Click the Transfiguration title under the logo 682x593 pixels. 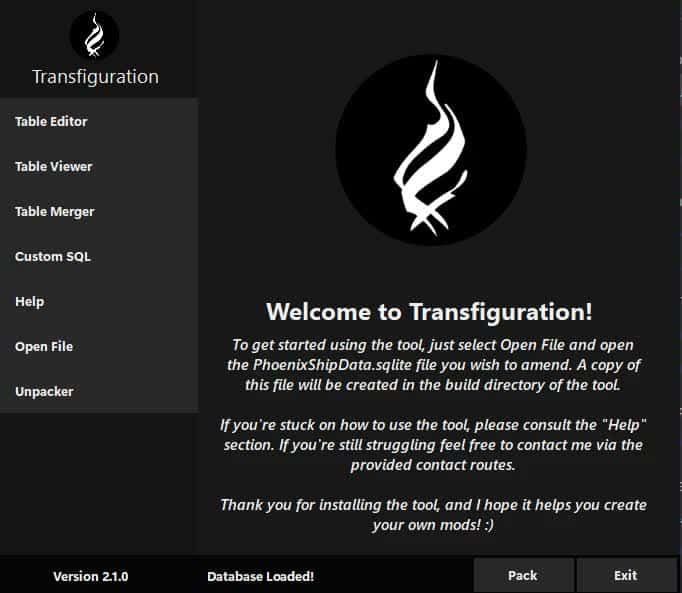tap(95, 77)
